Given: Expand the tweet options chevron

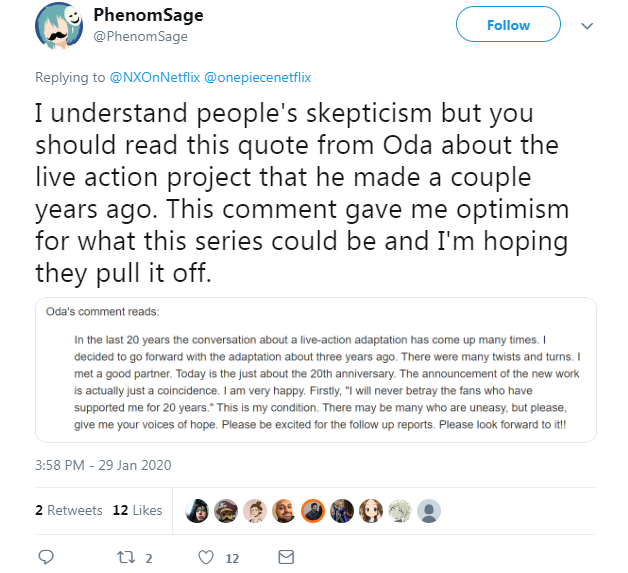Looking at the screenshot, I should pyautogui.click(x=587, y=26).
